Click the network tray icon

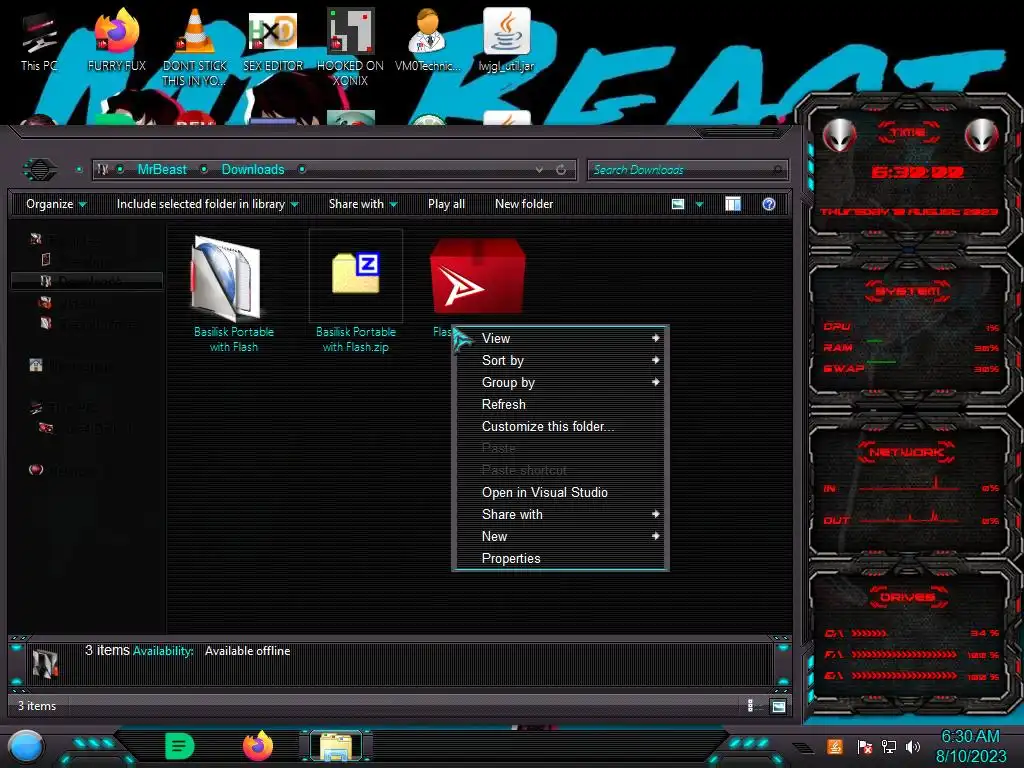click(888, 746)
